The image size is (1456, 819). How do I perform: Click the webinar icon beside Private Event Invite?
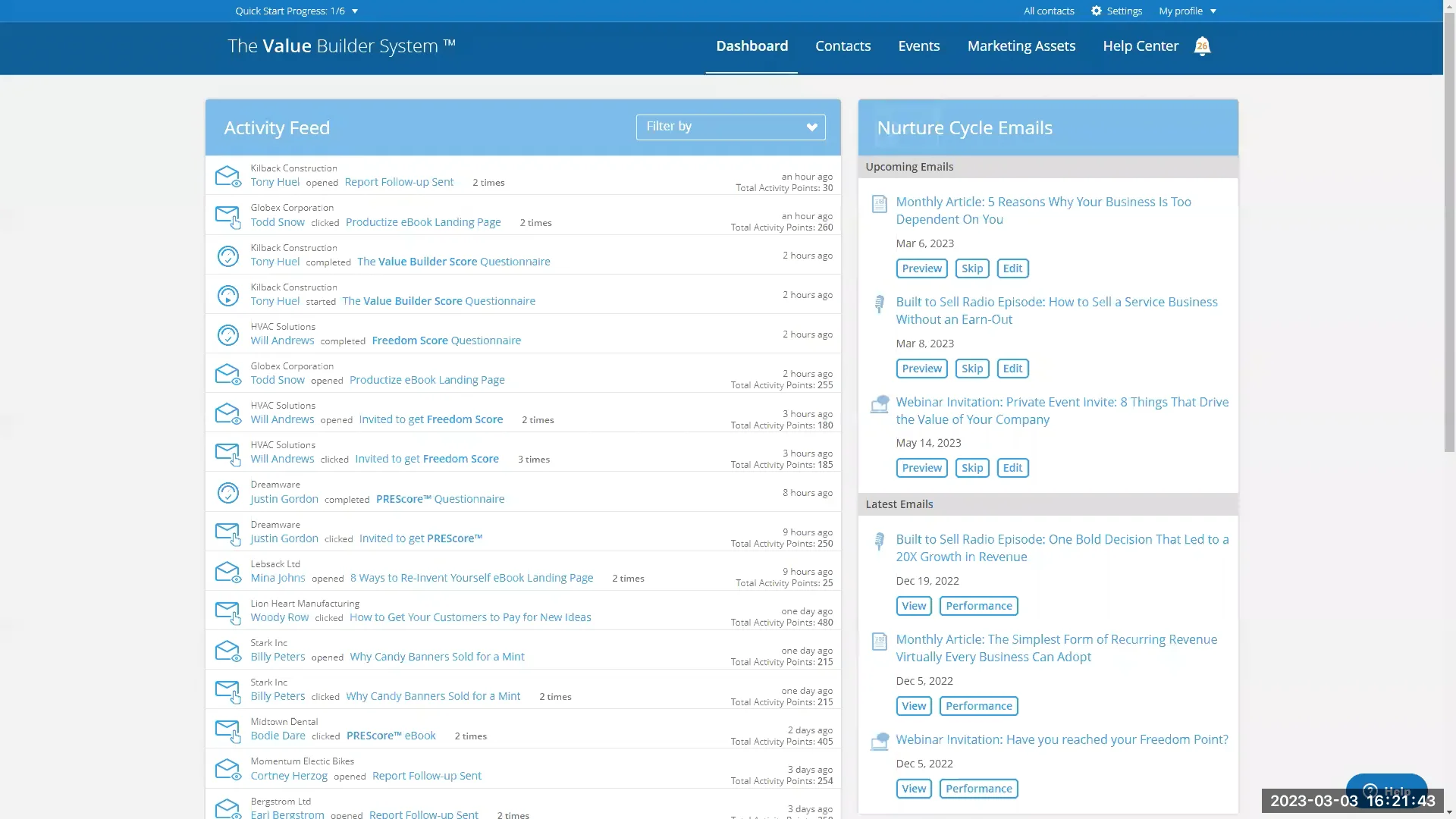pos(880,404)
